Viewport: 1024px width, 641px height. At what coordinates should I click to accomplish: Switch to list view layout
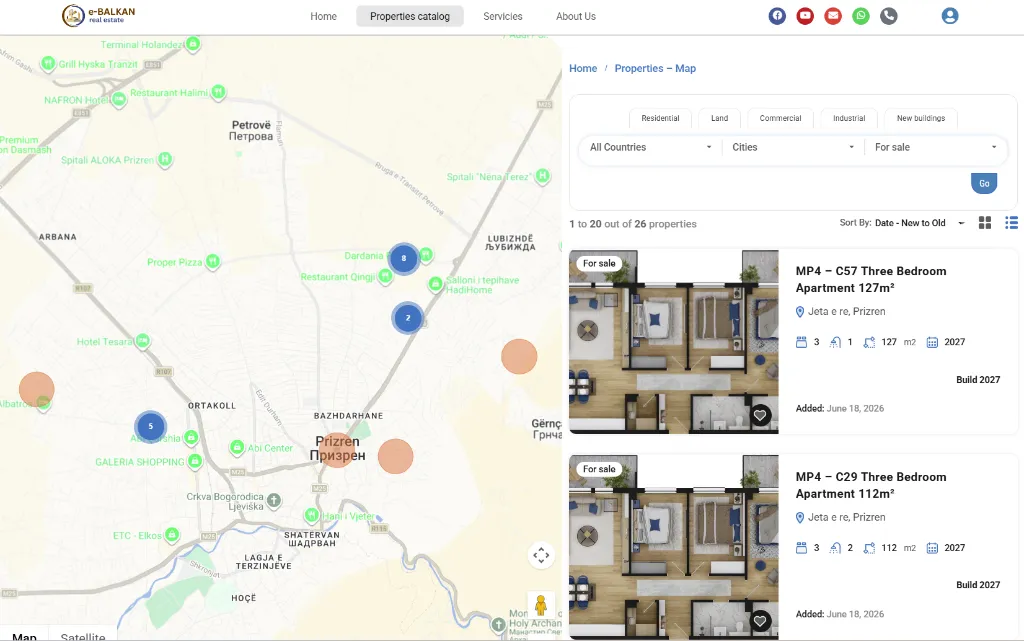[x=1011, y=223]
